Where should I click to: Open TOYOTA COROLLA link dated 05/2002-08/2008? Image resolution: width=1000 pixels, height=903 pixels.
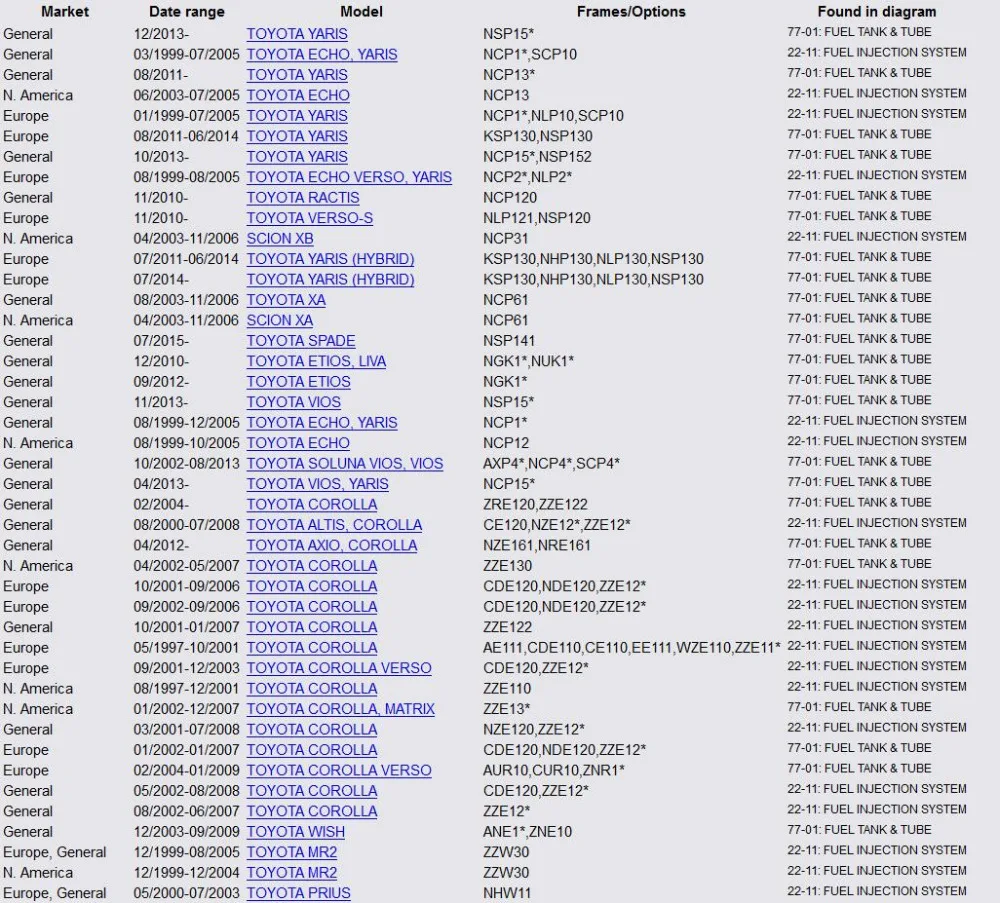[312, 791]
